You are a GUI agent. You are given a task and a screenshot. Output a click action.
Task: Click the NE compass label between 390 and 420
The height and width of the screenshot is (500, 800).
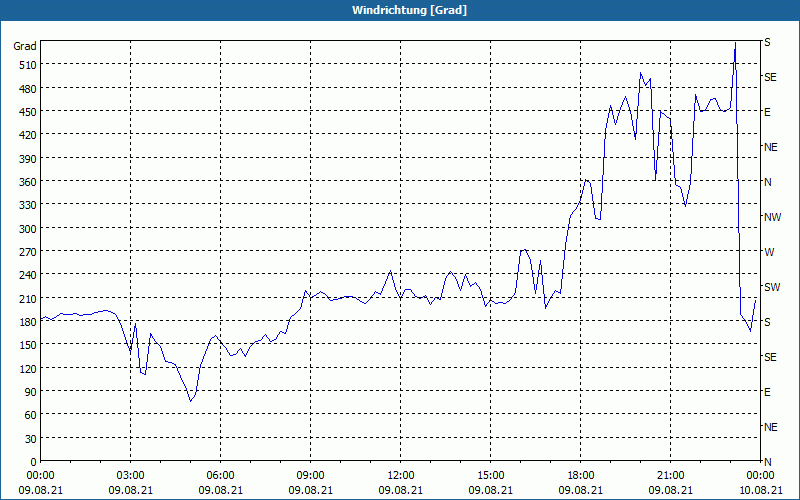tap(770, 147)
